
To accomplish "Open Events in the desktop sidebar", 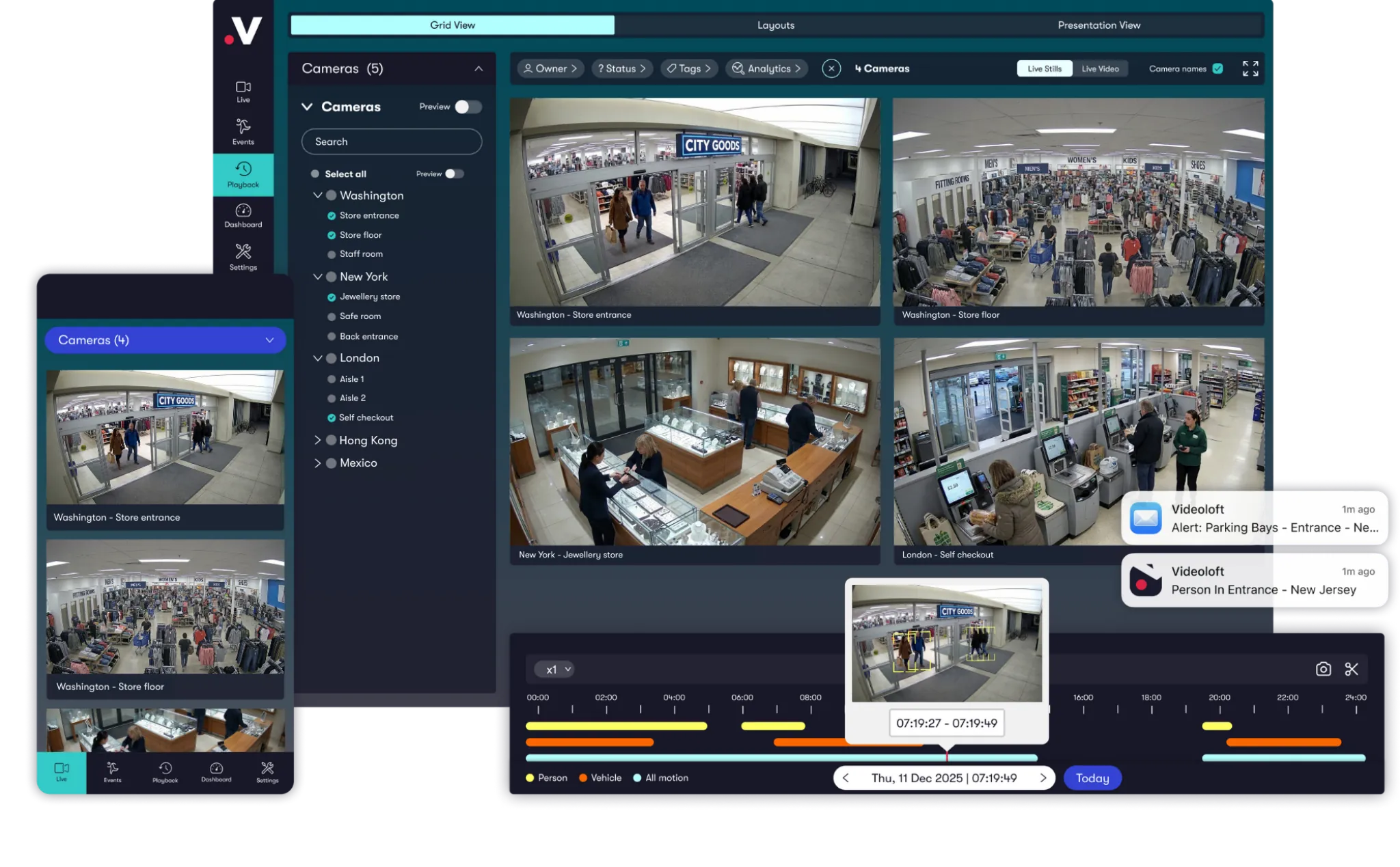I will click(243, 132).
